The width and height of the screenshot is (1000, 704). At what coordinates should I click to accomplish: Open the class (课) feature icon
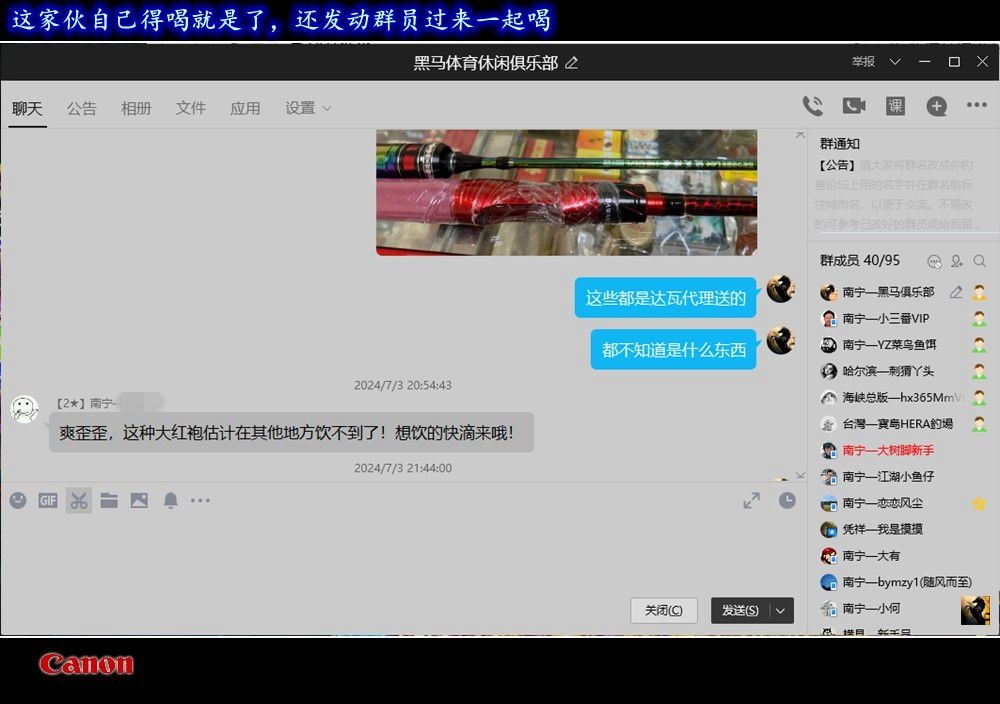(895, 106)
